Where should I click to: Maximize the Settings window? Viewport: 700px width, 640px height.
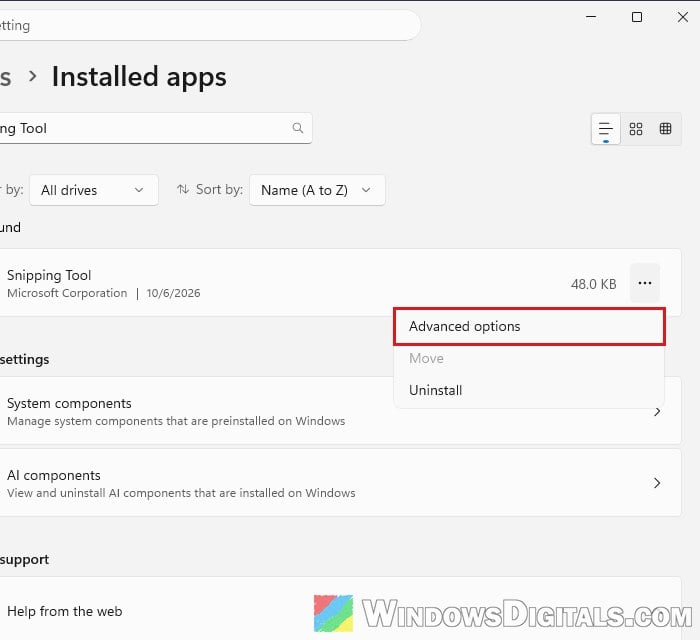637,17
